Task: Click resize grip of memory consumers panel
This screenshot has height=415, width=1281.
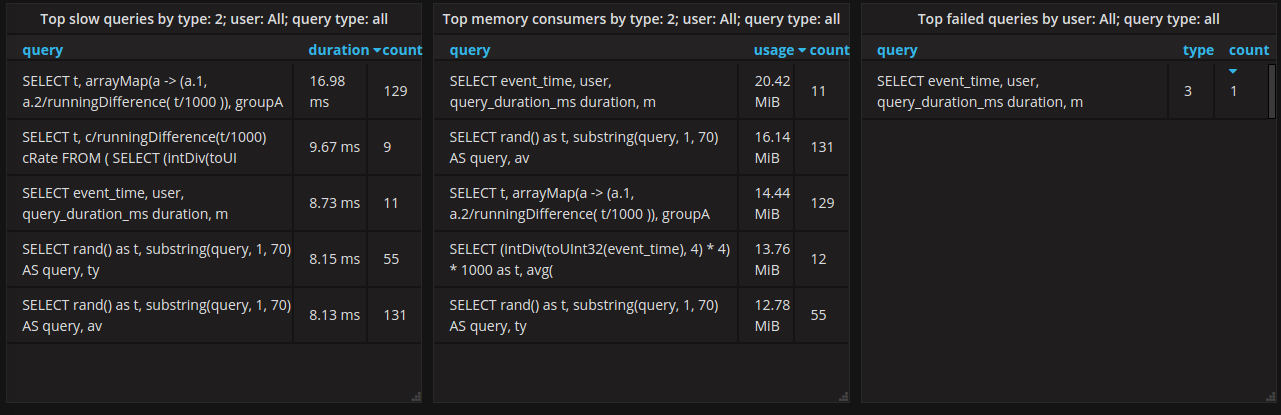Action: pyautogui.click(x=843, y=397)
